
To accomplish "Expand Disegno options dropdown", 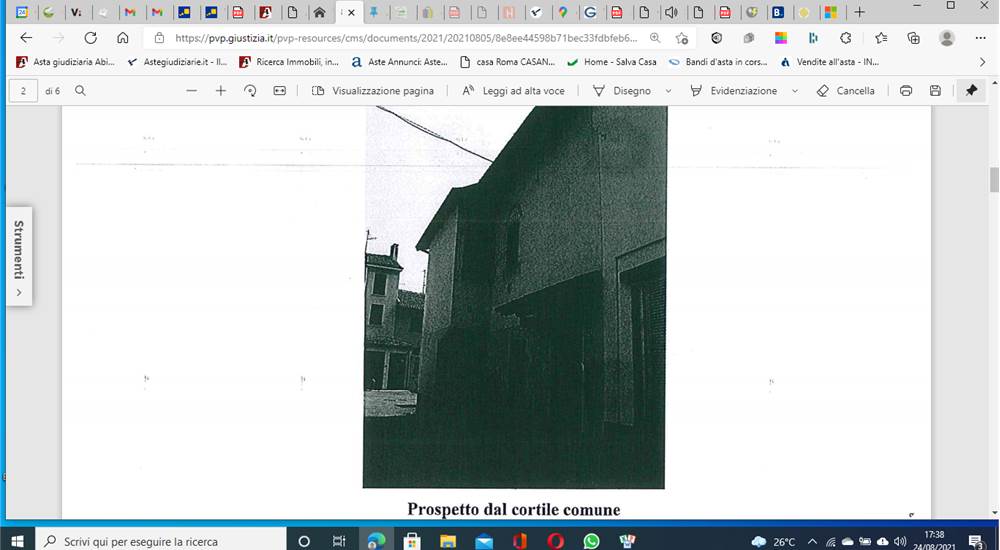I will [x=668, y=91].
